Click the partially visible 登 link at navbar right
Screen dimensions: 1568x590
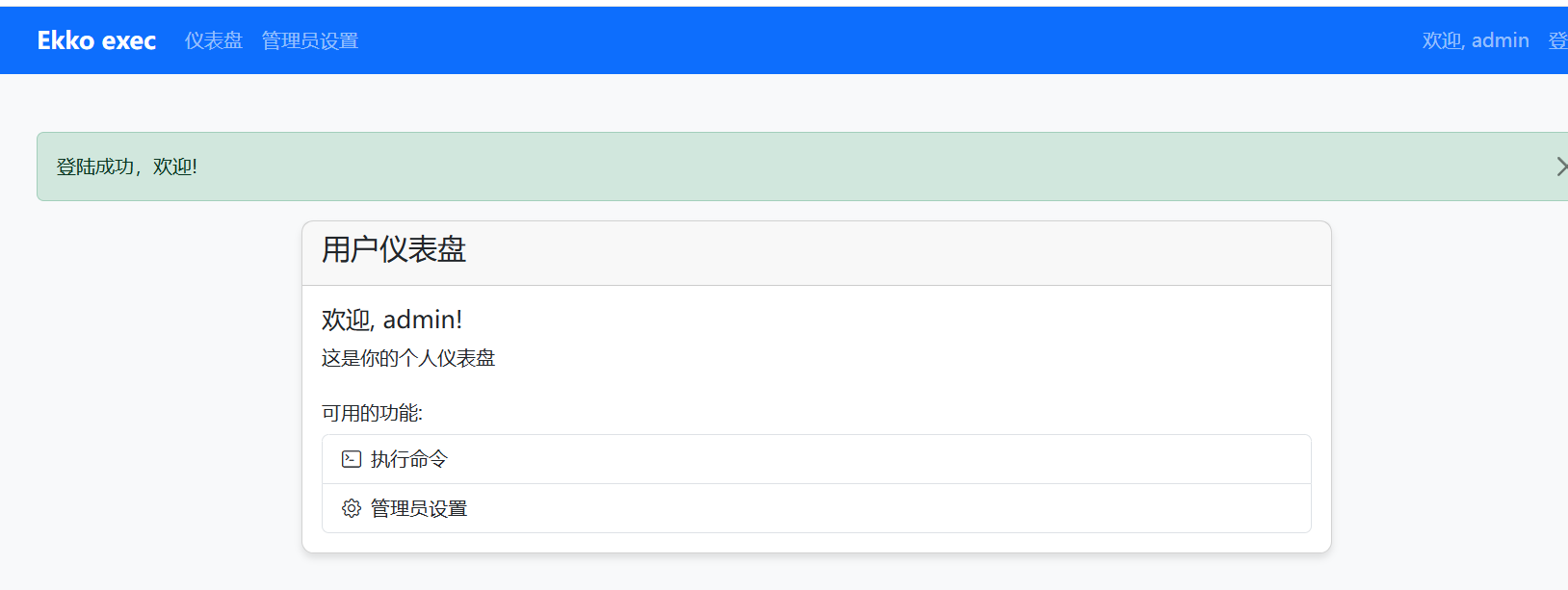click(1557, 40)
